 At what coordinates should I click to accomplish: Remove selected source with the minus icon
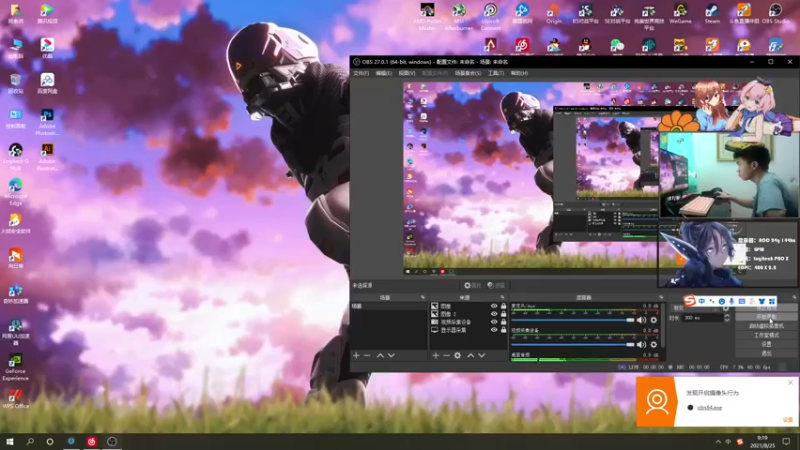click(446, 355)
